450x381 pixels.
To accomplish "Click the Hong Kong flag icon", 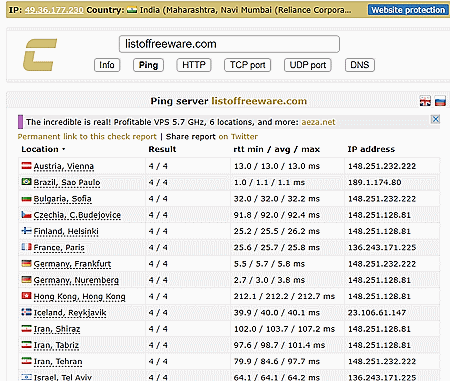I will click(x=26, y=296).
